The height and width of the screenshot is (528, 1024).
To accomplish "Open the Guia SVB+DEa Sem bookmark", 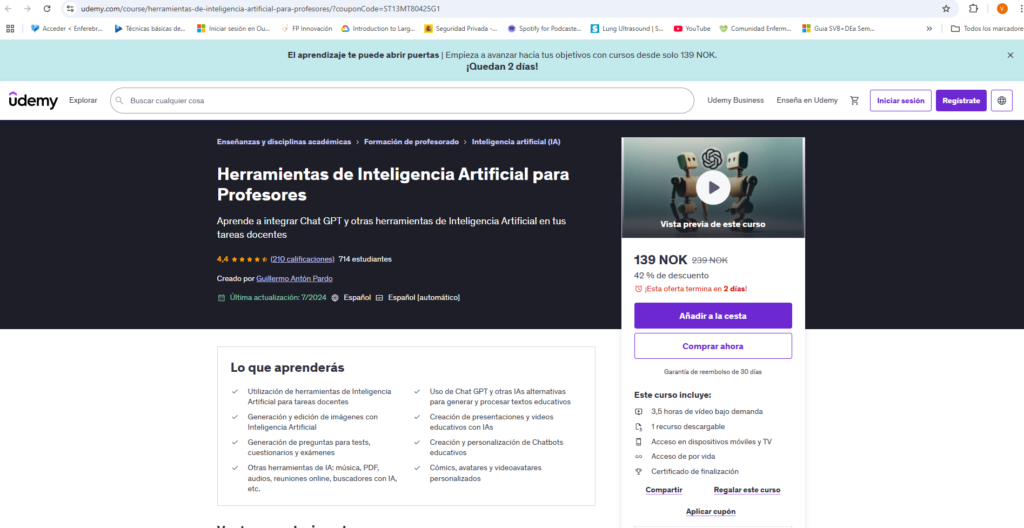I will [x=839, y=28].
